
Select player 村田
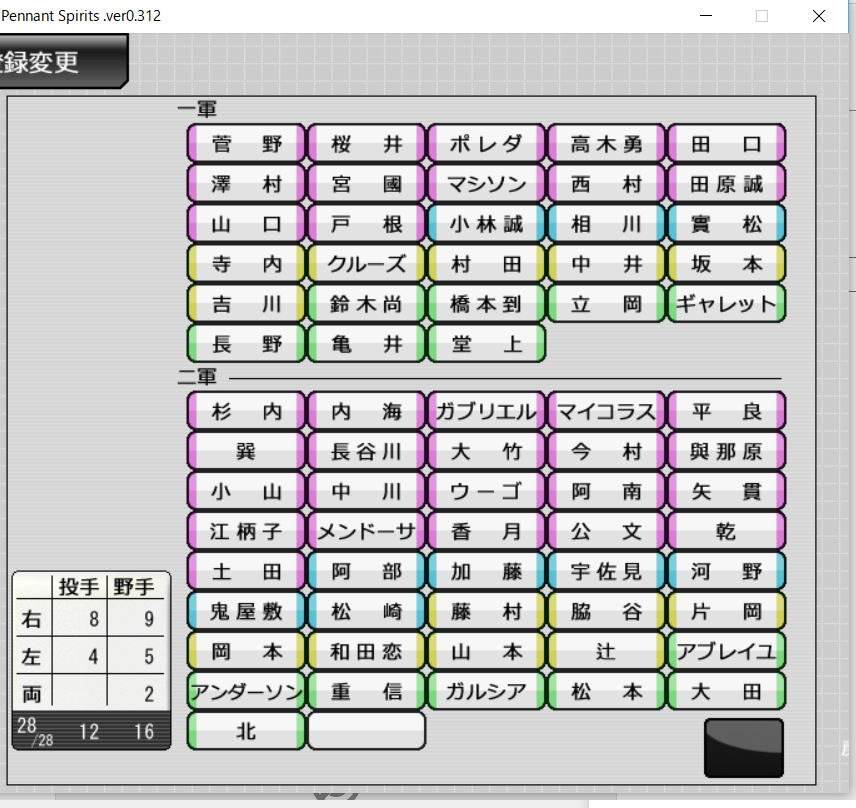coord(486,264)
